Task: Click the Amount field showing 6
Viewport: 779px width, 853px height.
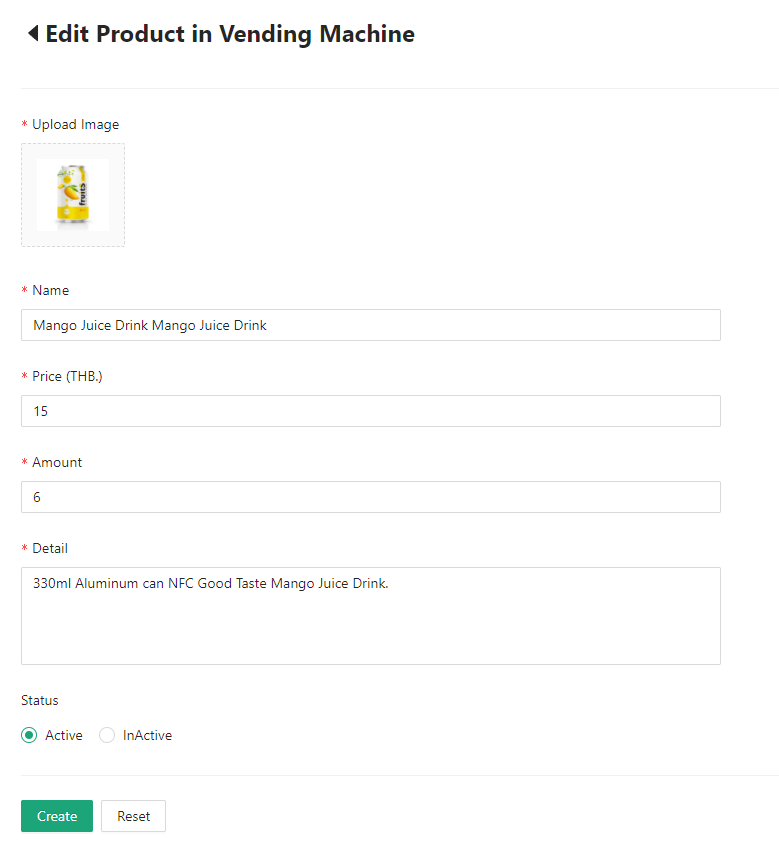Action: click(370, 497)
